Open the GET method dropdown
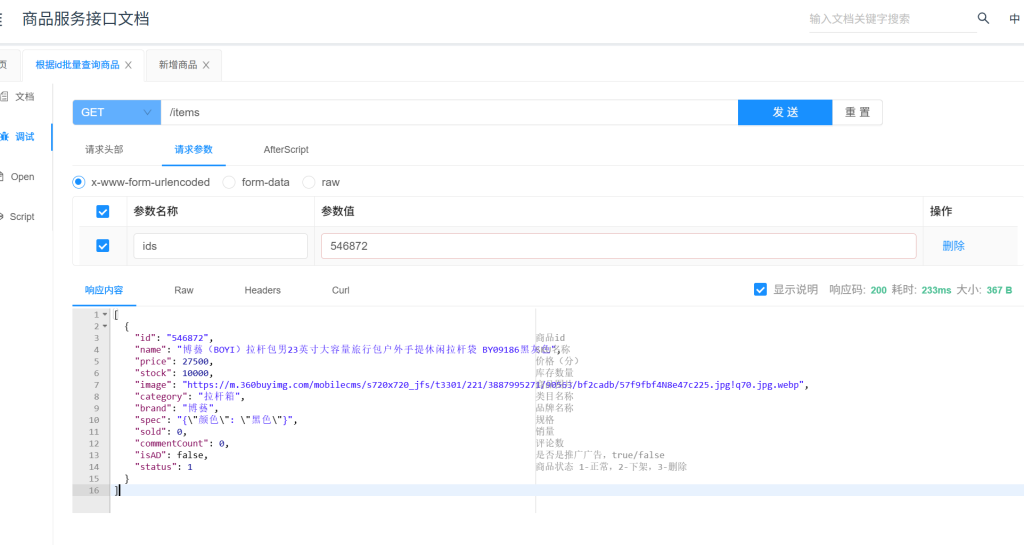This screenshot has height=545, width=1024. 116,112
